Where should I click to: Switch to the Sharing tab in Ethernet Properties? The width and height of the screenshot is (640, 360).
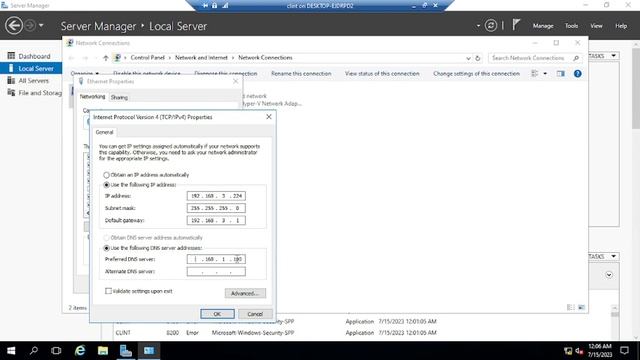(x=119, y=97)
